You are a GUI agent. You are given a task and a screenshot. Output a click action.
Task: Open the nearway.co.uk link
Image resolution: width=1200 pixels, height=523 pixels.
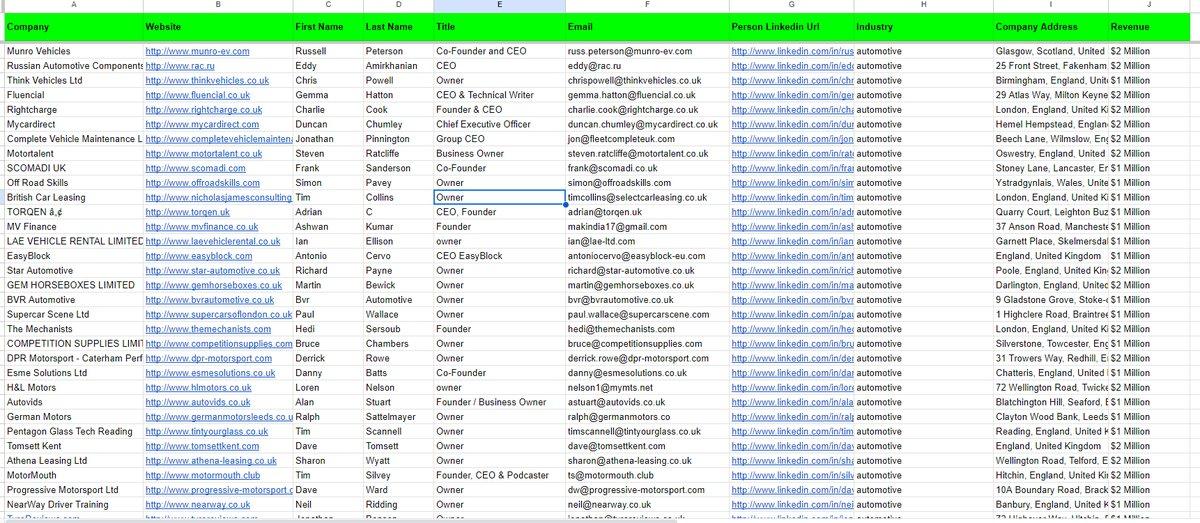click(197, 505)
